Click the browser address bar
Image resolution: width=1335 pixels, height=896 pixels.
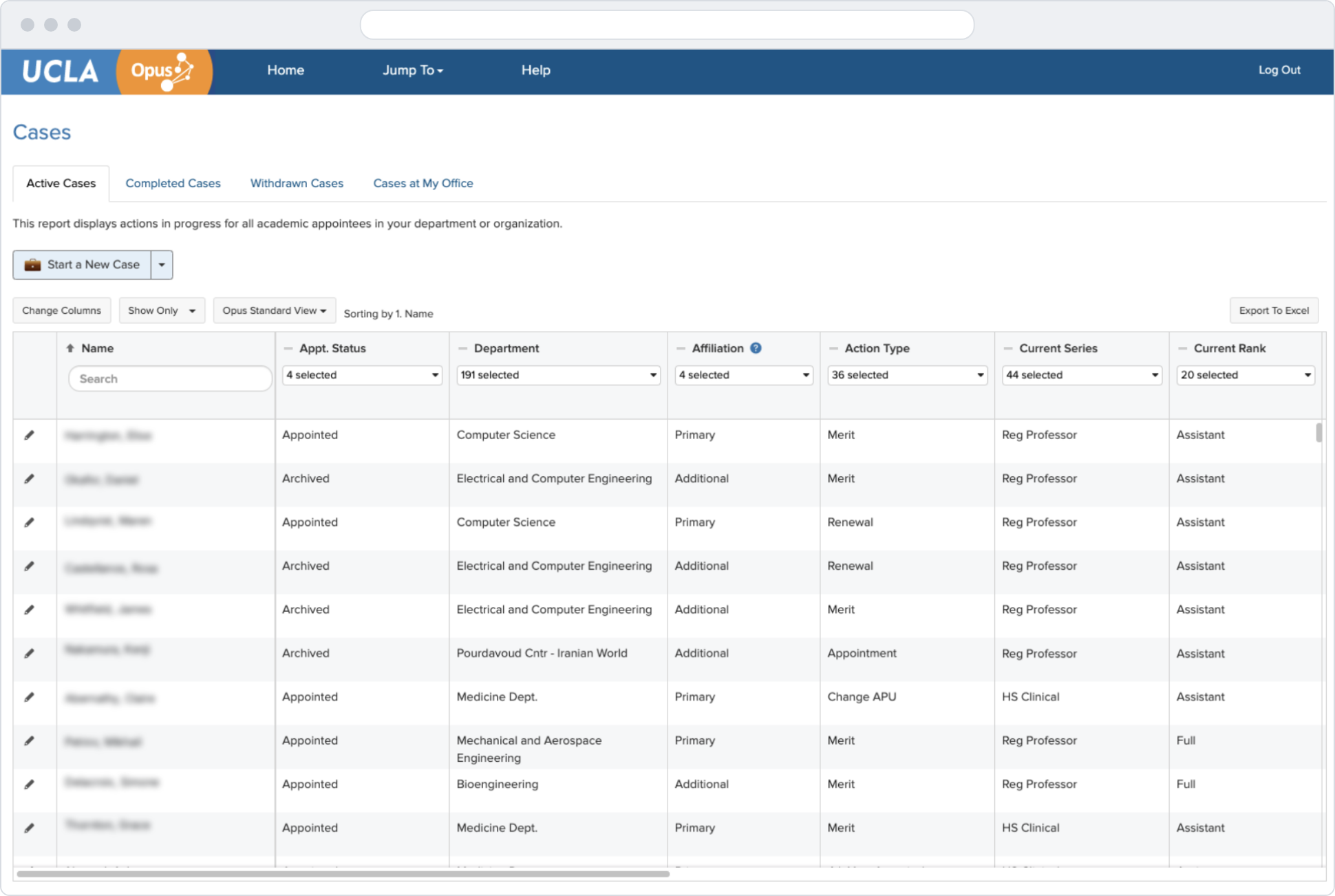pos(667,25)
